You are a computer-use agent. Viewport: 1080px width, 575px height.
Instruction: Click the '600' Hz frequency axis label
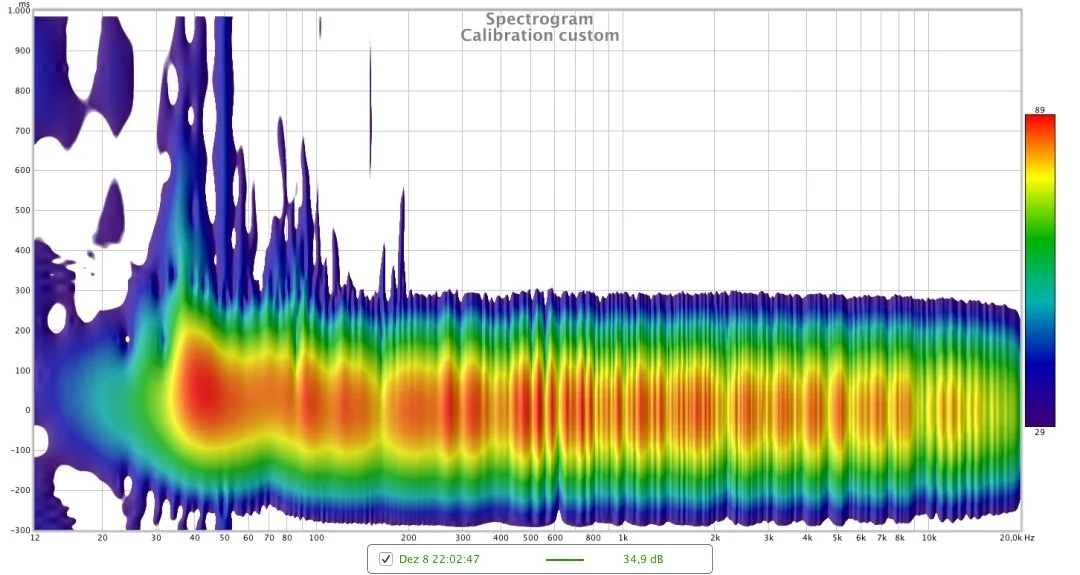(x=555, y=539)
